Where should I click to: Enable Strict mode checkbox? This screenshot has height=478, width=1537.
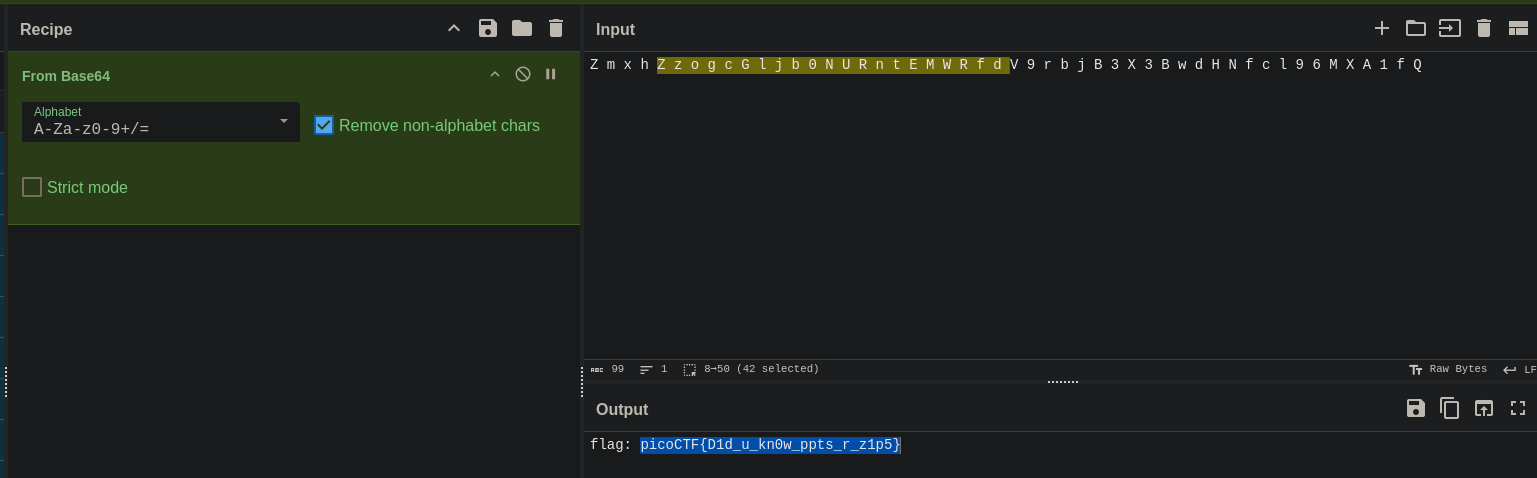(x=32, y=187)
